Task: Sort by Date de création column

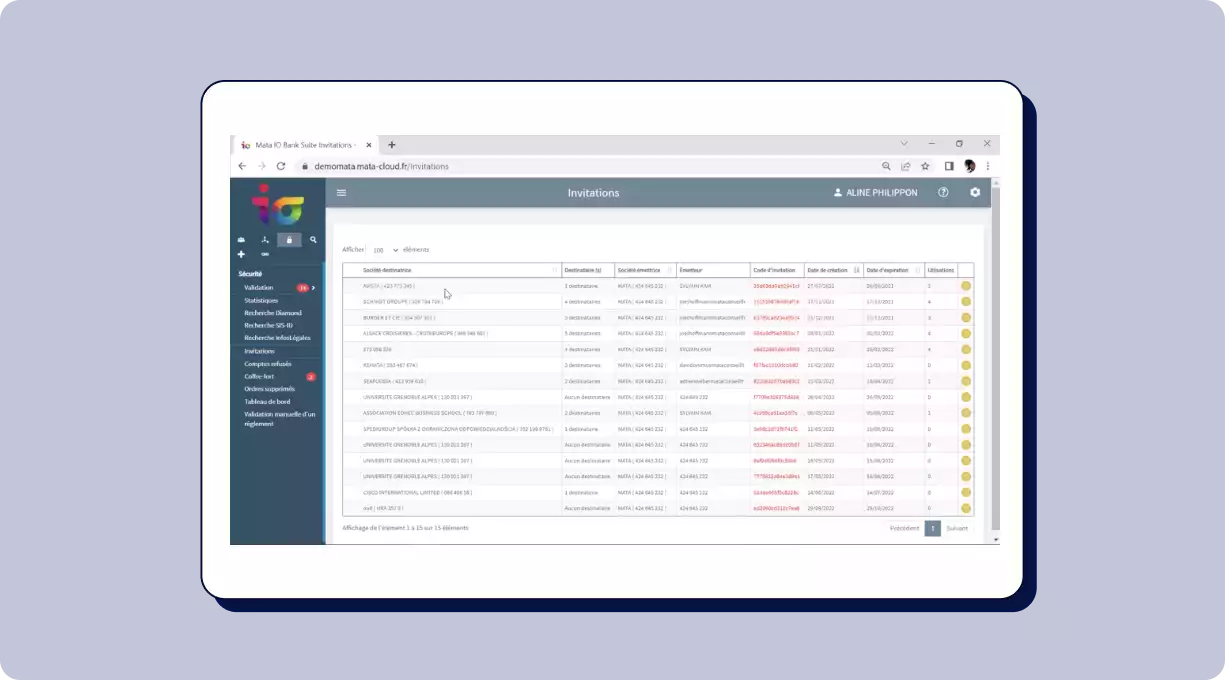Action: coord(830,270)
